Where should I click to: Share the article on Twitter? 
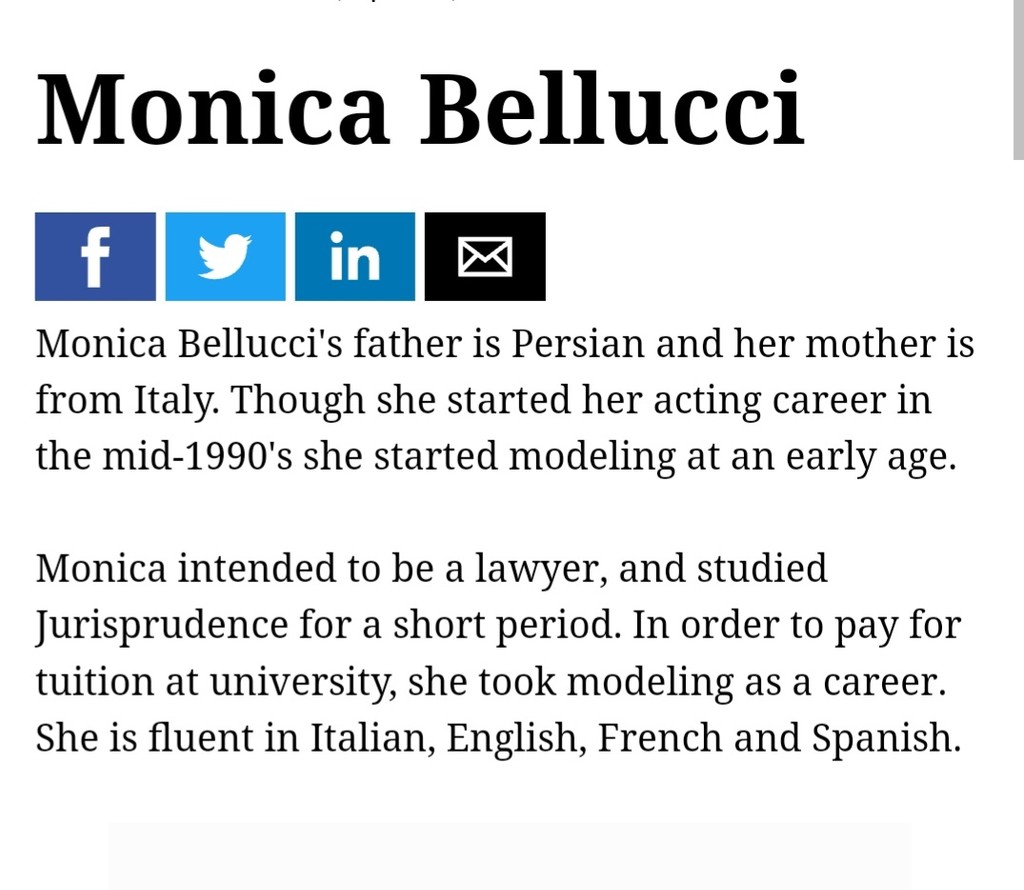point(225,257)
